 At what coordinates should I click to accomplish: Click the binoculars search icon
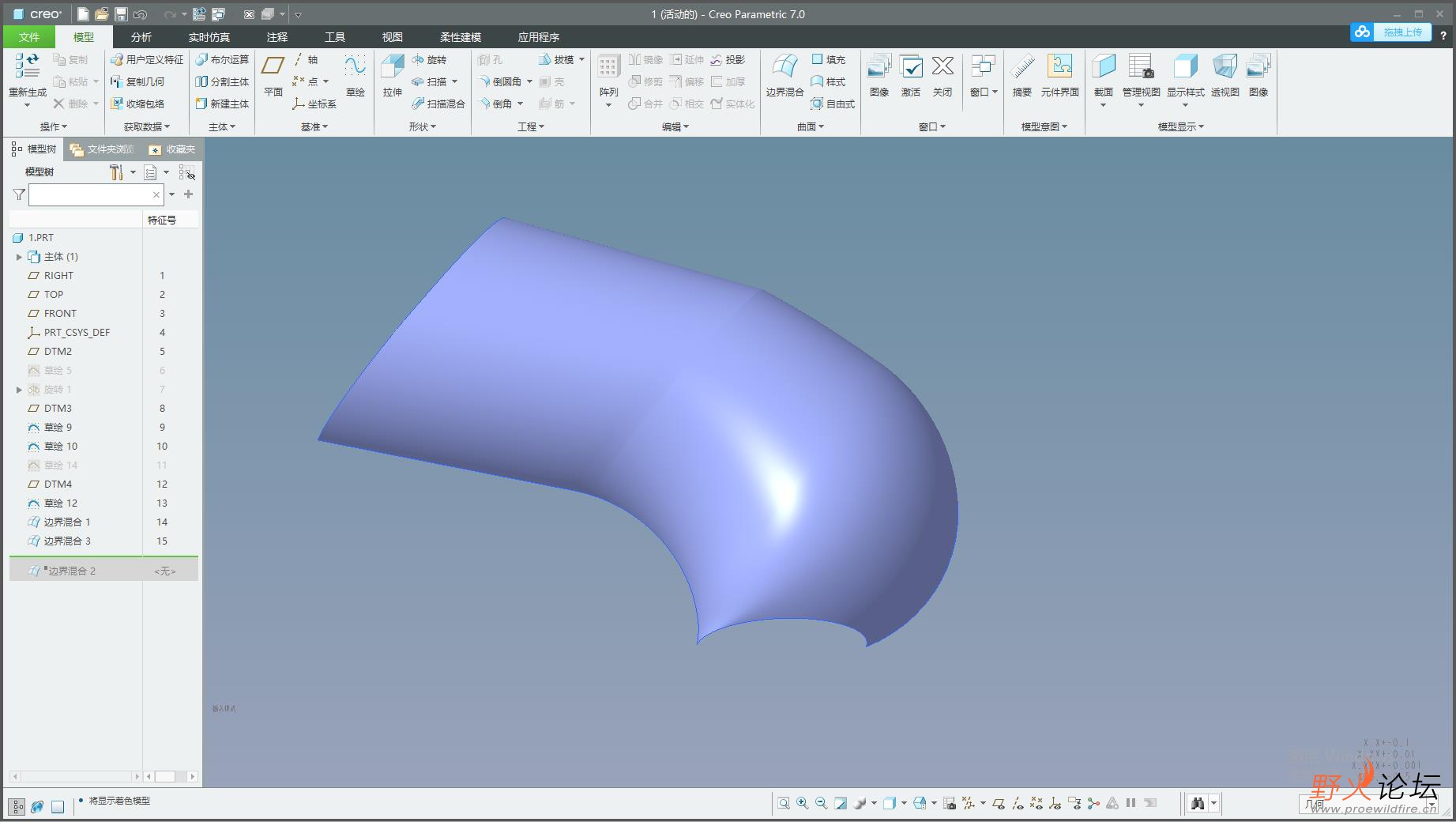pyautogui.click(x=1198, y=803)
